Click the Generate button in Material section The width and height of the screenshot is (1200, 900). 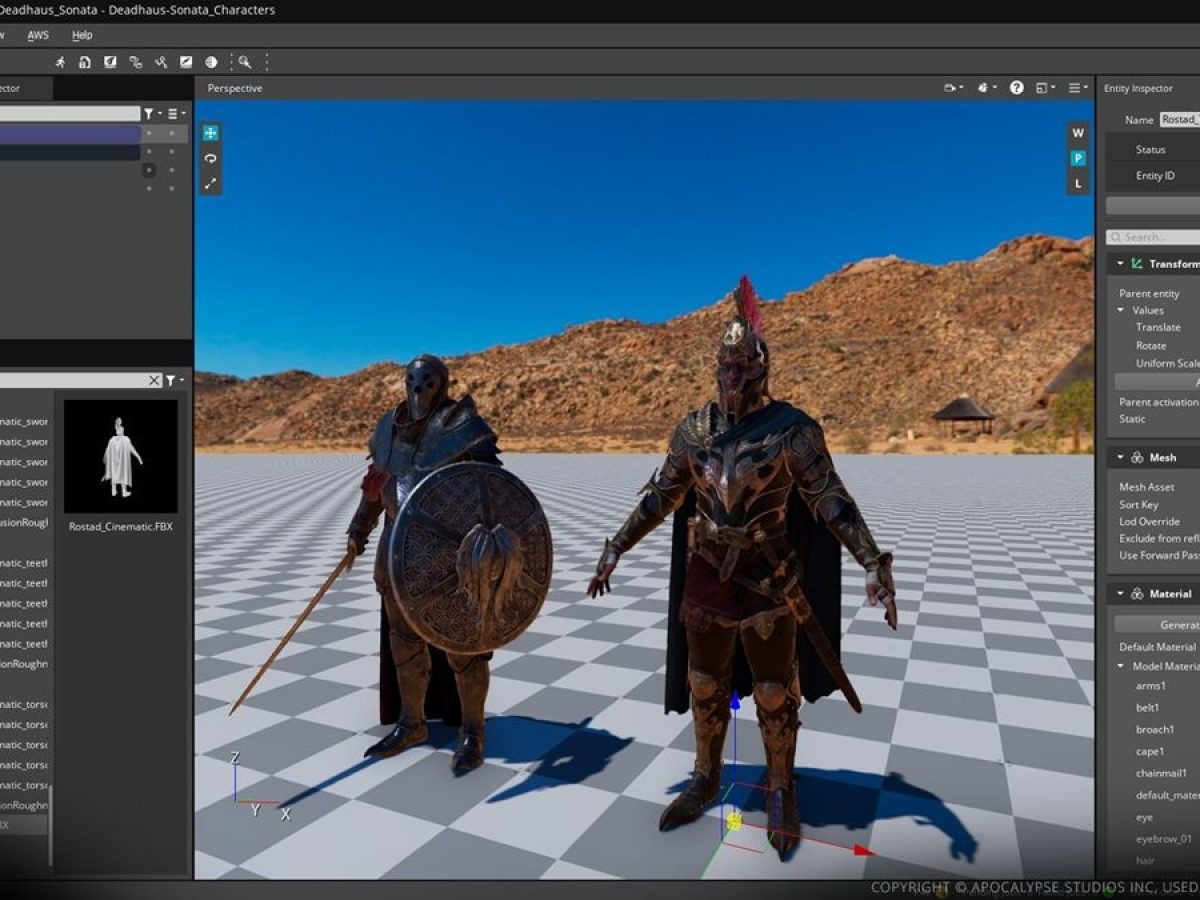coord(1157,624)
